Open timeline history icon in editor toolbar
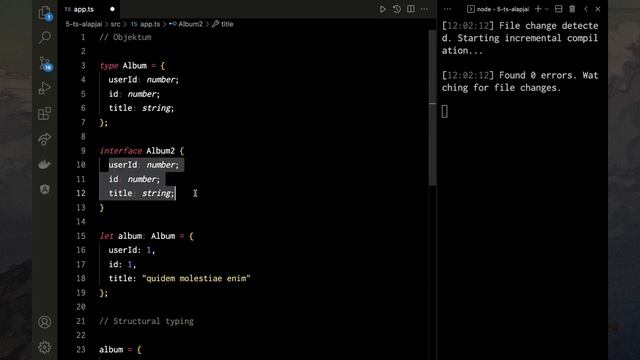 [397, 9]
